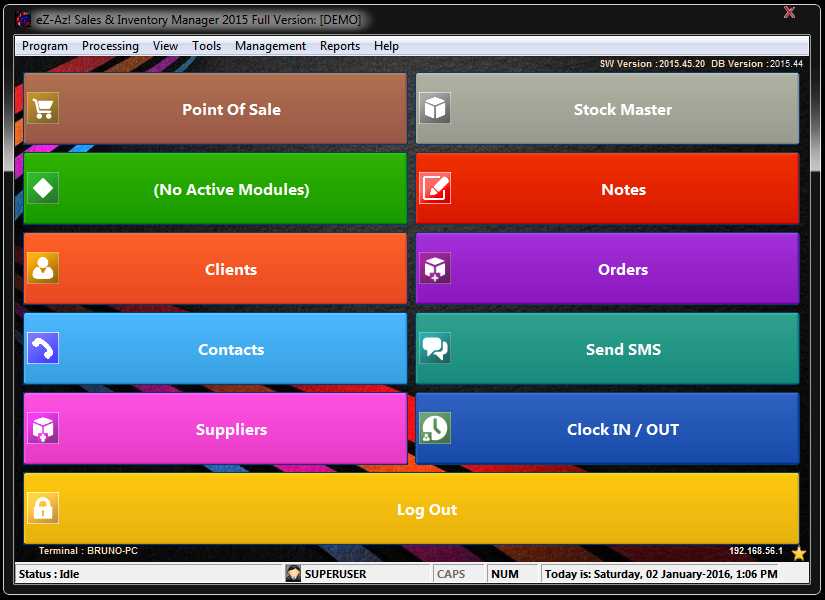This screenshot has height=600, width=825.
Task: Select the Clients person icon
Action: (x=44, y=268)
